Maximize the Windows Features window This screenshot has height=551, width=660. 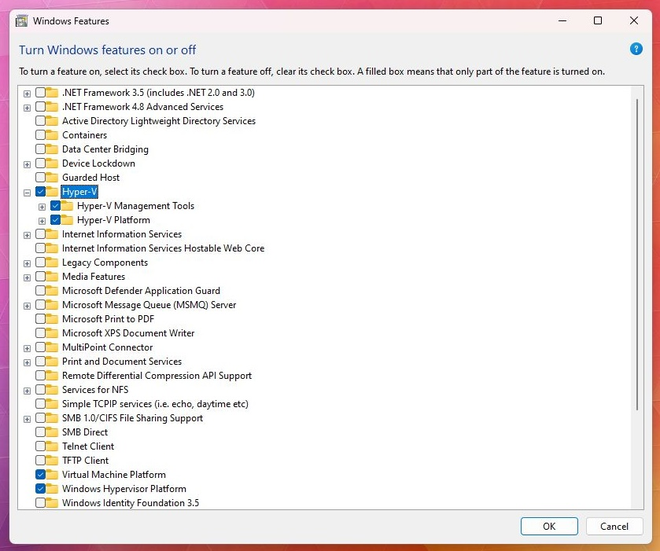[x=598, y=21]
